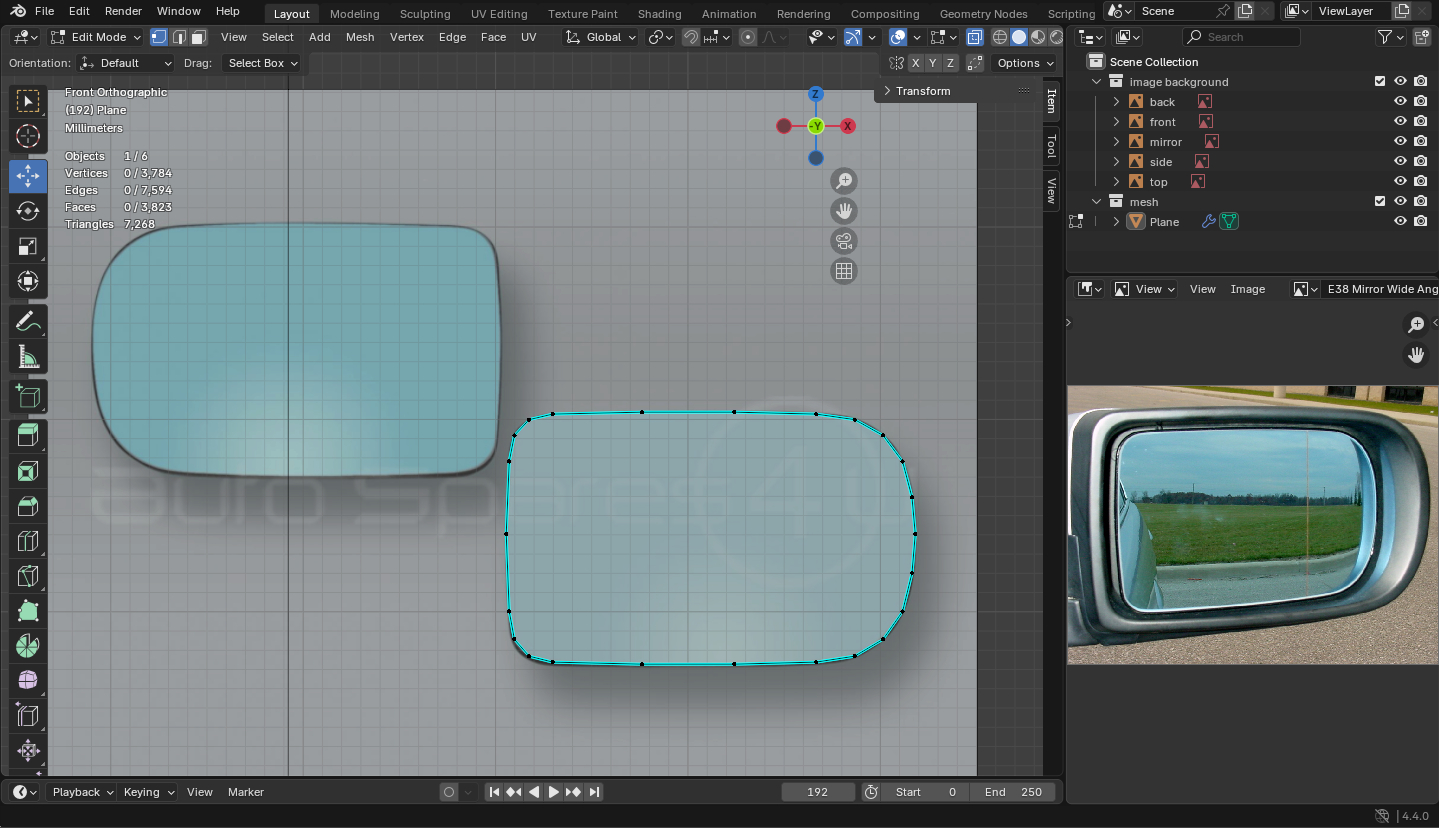Viewport: 1439px width, 828px height.
Task: Click the red X axis on the navigation gizmo
Action: [848, 126]
